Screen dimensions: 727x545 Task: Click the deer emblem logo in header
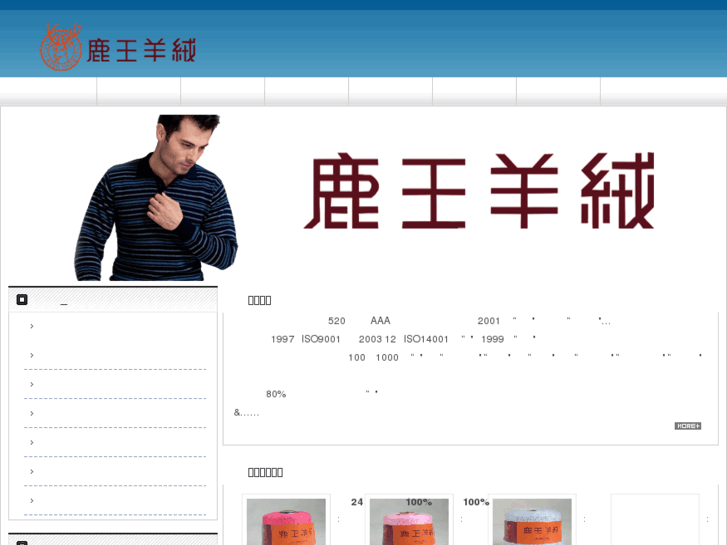point(61,46)
